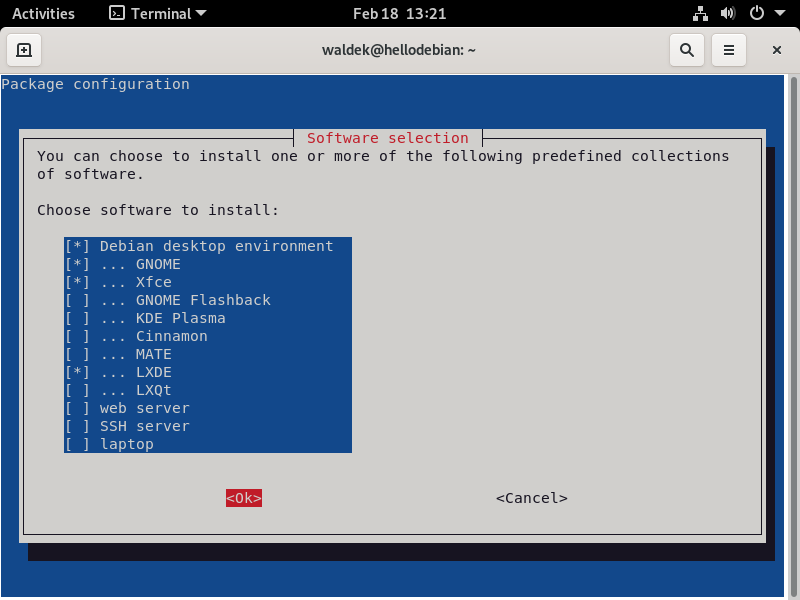Image resolution: width=800 pixels, height=600 pixels.
Task: Check the KDE Plasma option
Action: 208,318
